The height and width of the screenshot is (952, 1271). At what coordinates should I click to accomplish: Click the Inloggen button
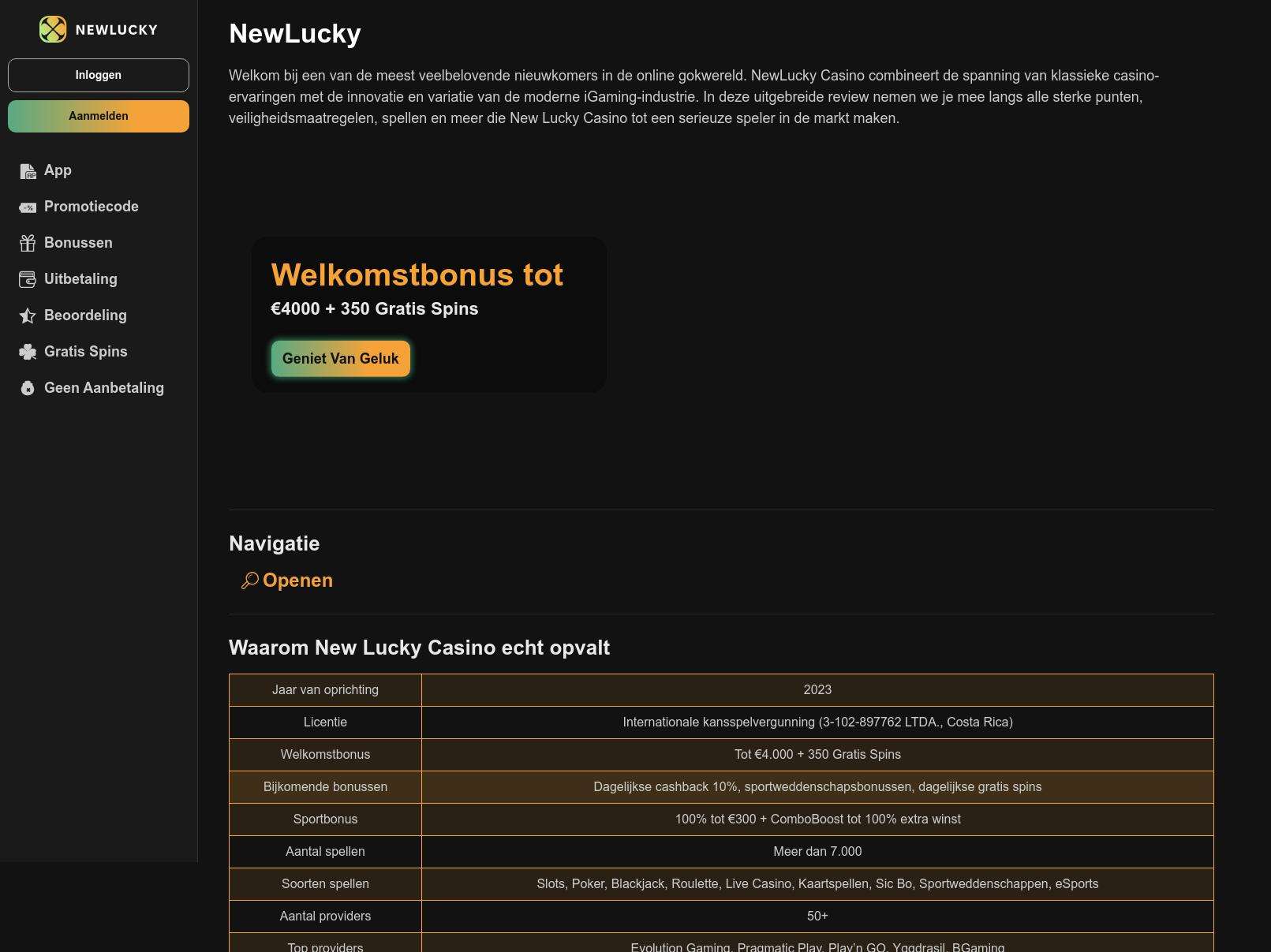[99, 75]
